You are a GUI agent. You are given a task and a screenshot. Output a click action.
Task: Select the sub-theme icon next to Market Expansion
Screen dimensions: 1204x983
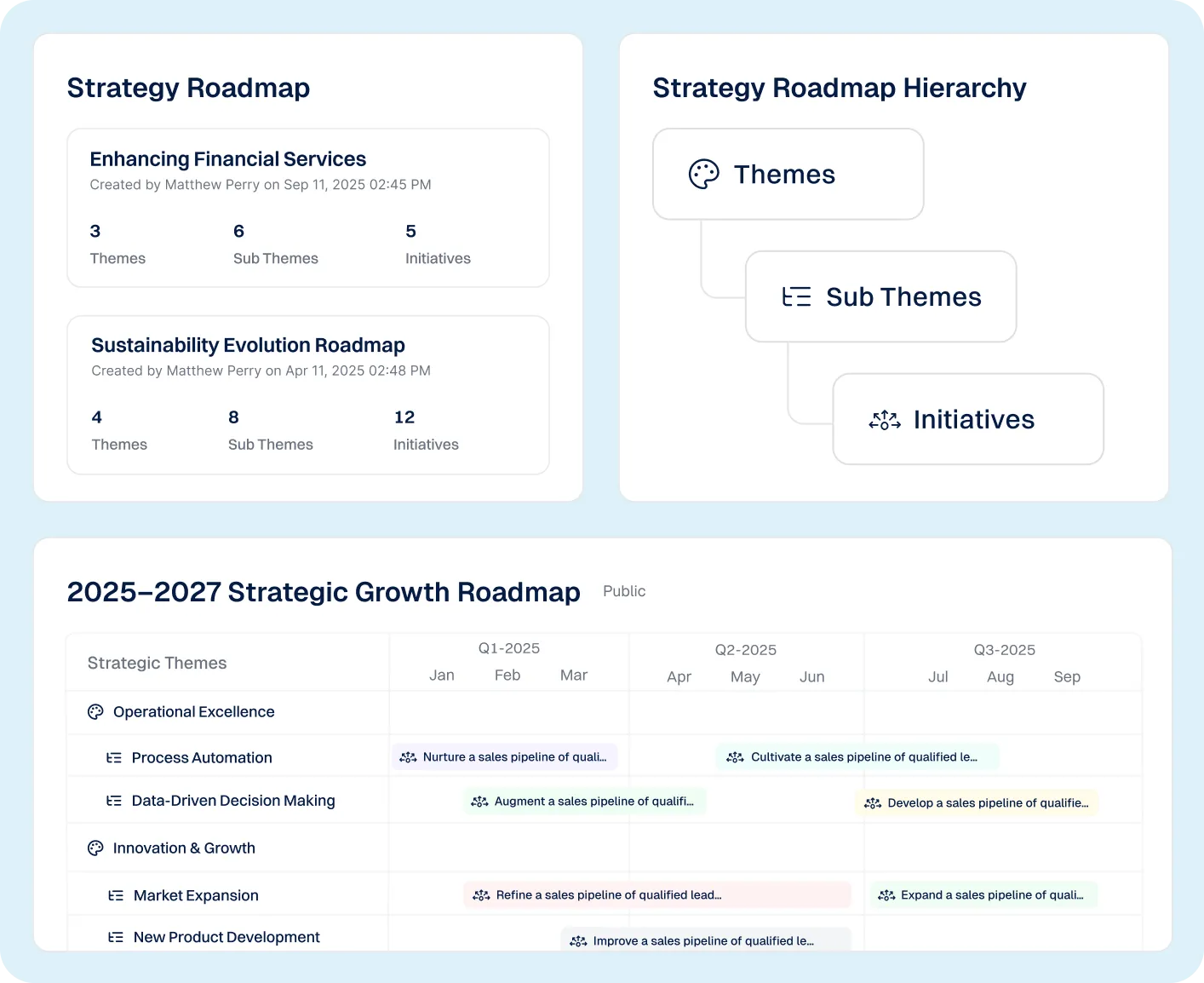115,895
